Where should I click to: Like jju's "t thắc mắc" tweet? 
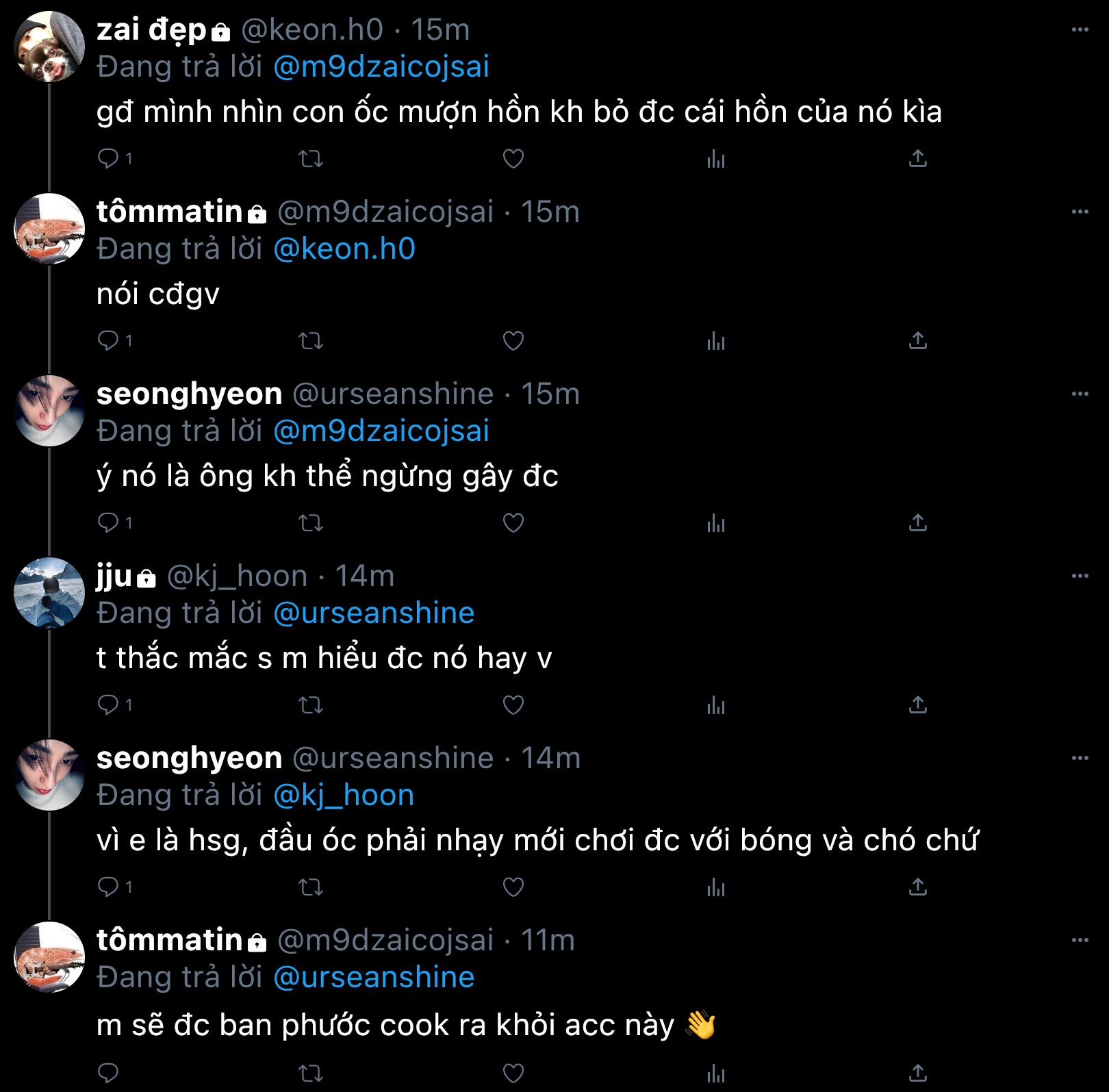(513, 705)
